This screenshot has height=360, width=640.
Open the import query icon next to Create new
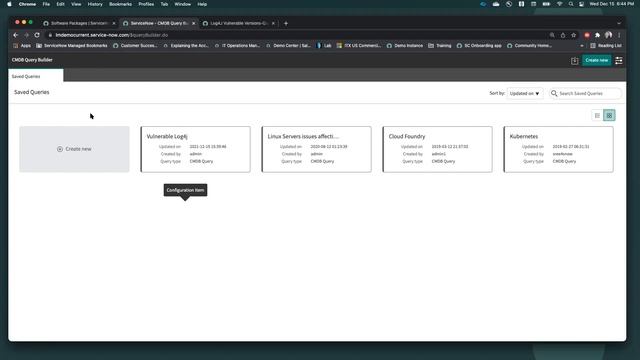575,60
